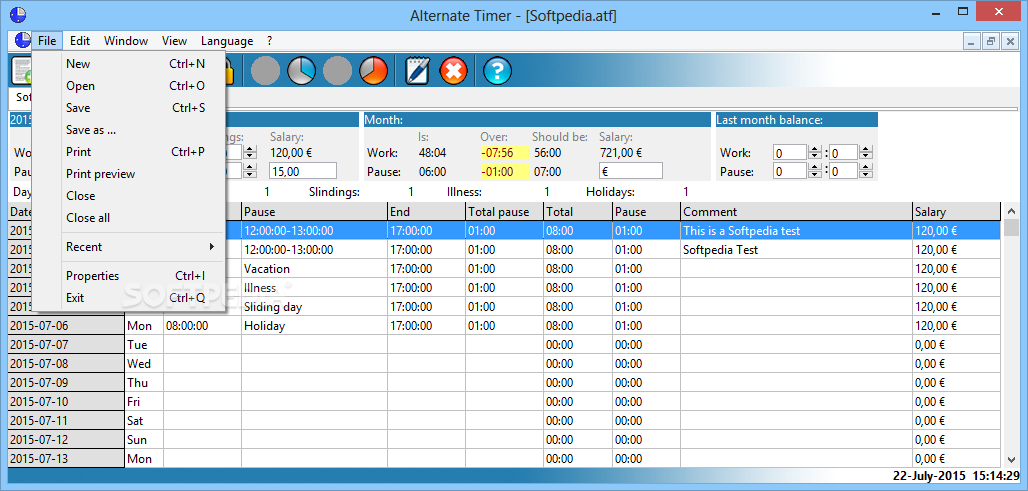Viewport: 1028px width, 491px height.
Task: Open the ? help menu
Action: coord(269,41)
